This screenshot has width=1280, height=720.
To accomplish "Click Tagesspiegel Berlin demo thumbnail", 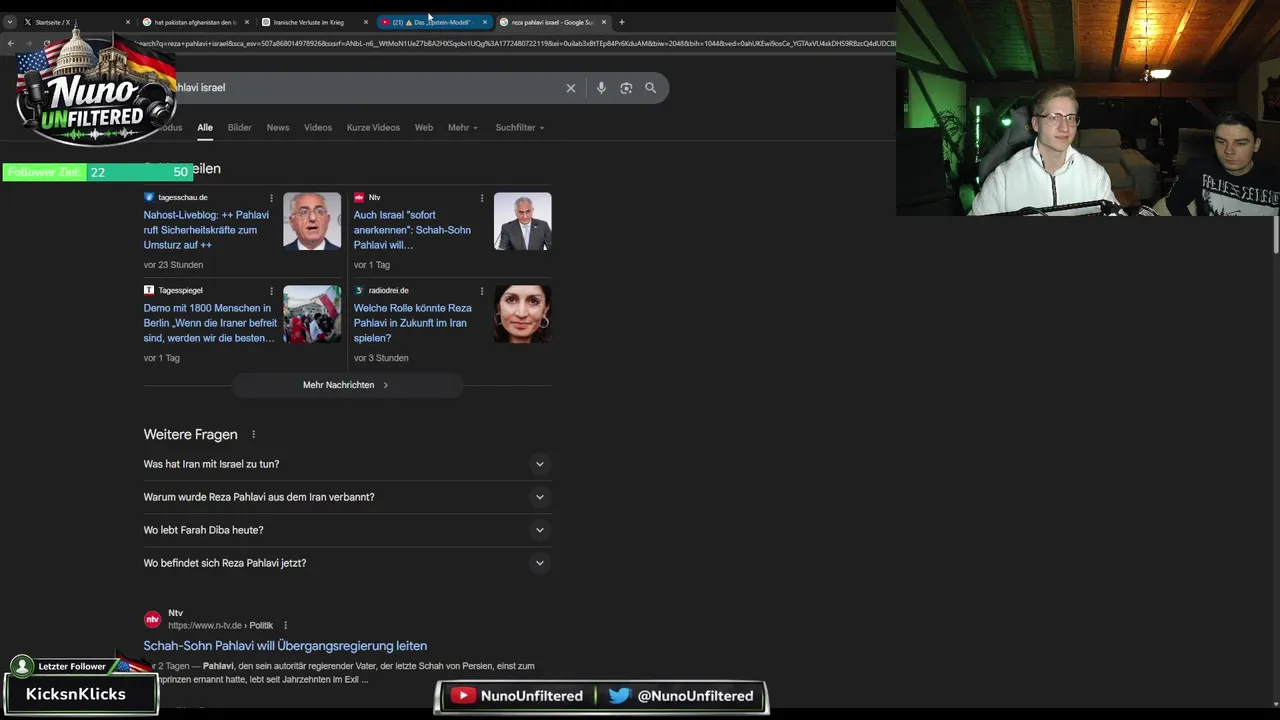I will [x=312, y=314].
